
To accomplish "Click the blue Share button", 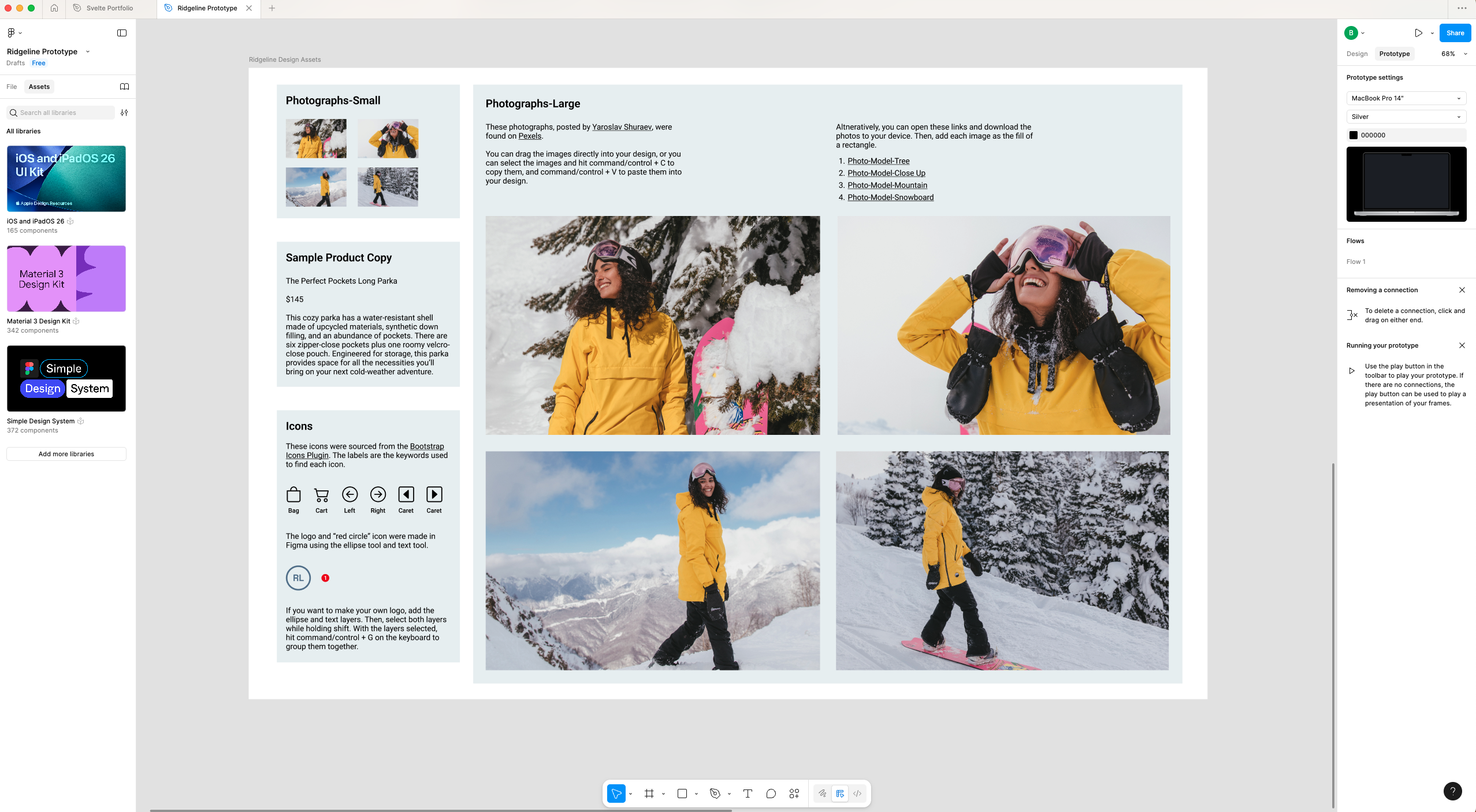I will point(1455,33).
